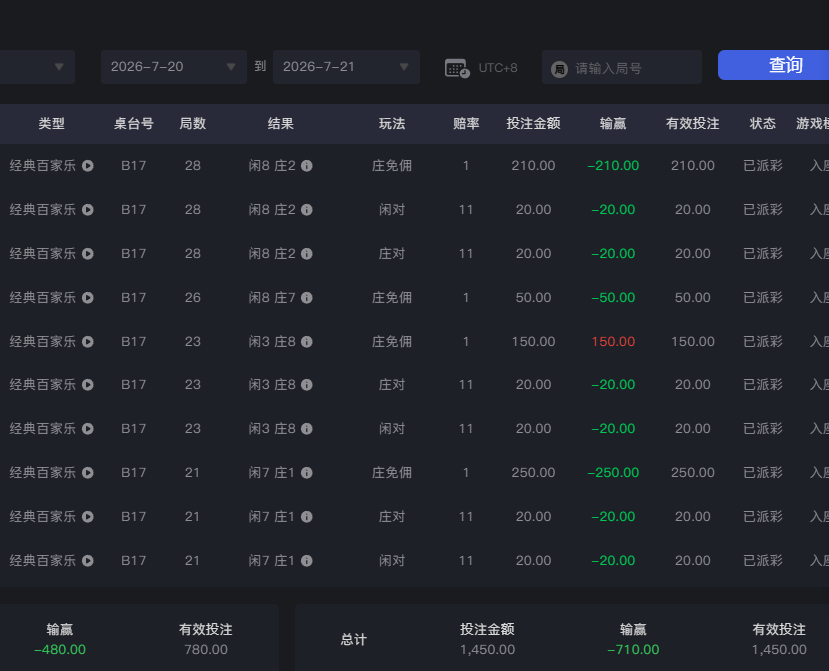Click 1,450.00 under total 有效投注

pyautogui.click(x=779, y=649)
